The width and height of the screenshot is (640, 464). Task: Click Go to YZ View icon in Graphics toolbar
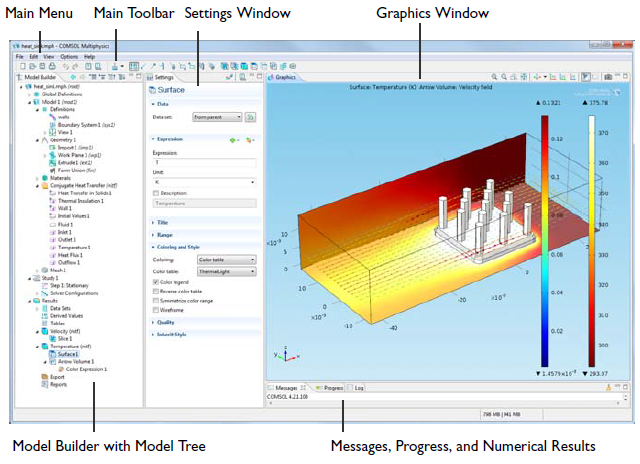[x=563, y=77]
